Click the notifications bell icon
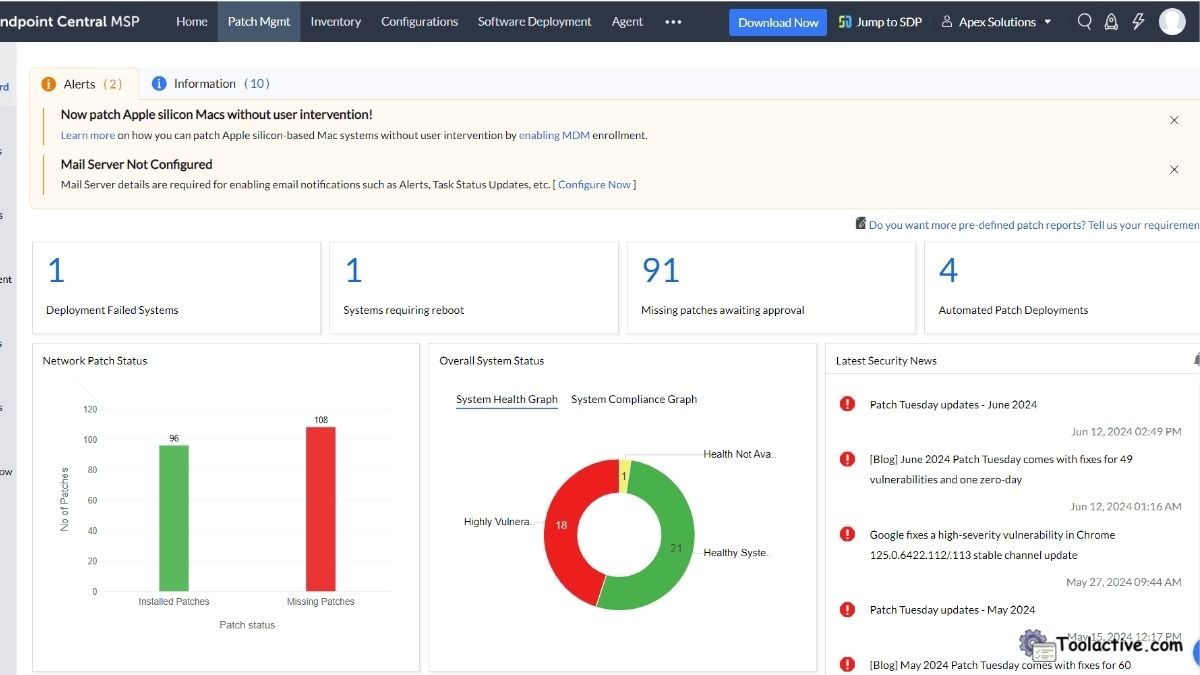 pyautogui.click(x=1110, y=20)
